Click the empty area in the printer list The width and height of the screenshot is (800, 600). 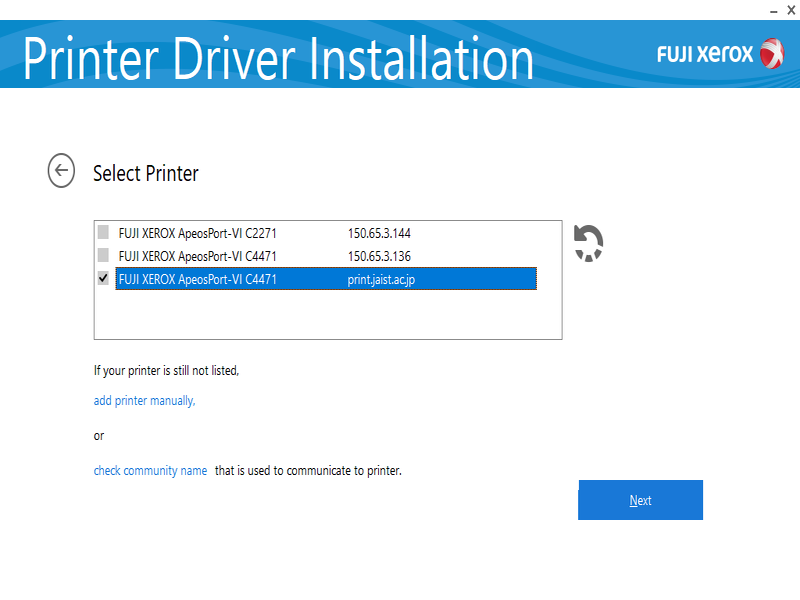tap(327, 315)
